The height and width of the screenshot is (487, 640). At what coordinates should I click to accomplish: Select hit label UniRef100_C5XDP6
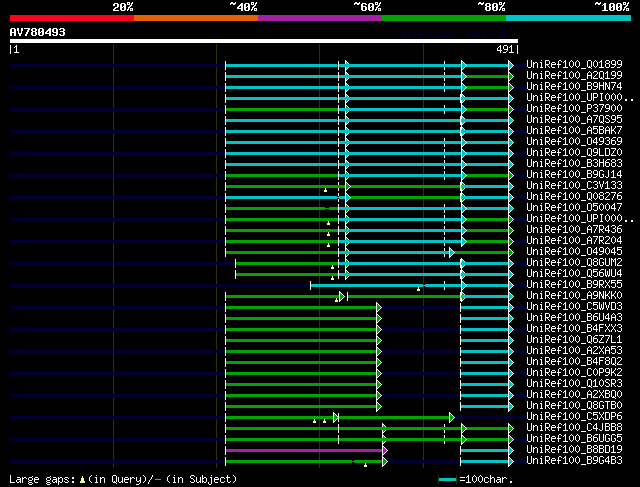(574, 417)
